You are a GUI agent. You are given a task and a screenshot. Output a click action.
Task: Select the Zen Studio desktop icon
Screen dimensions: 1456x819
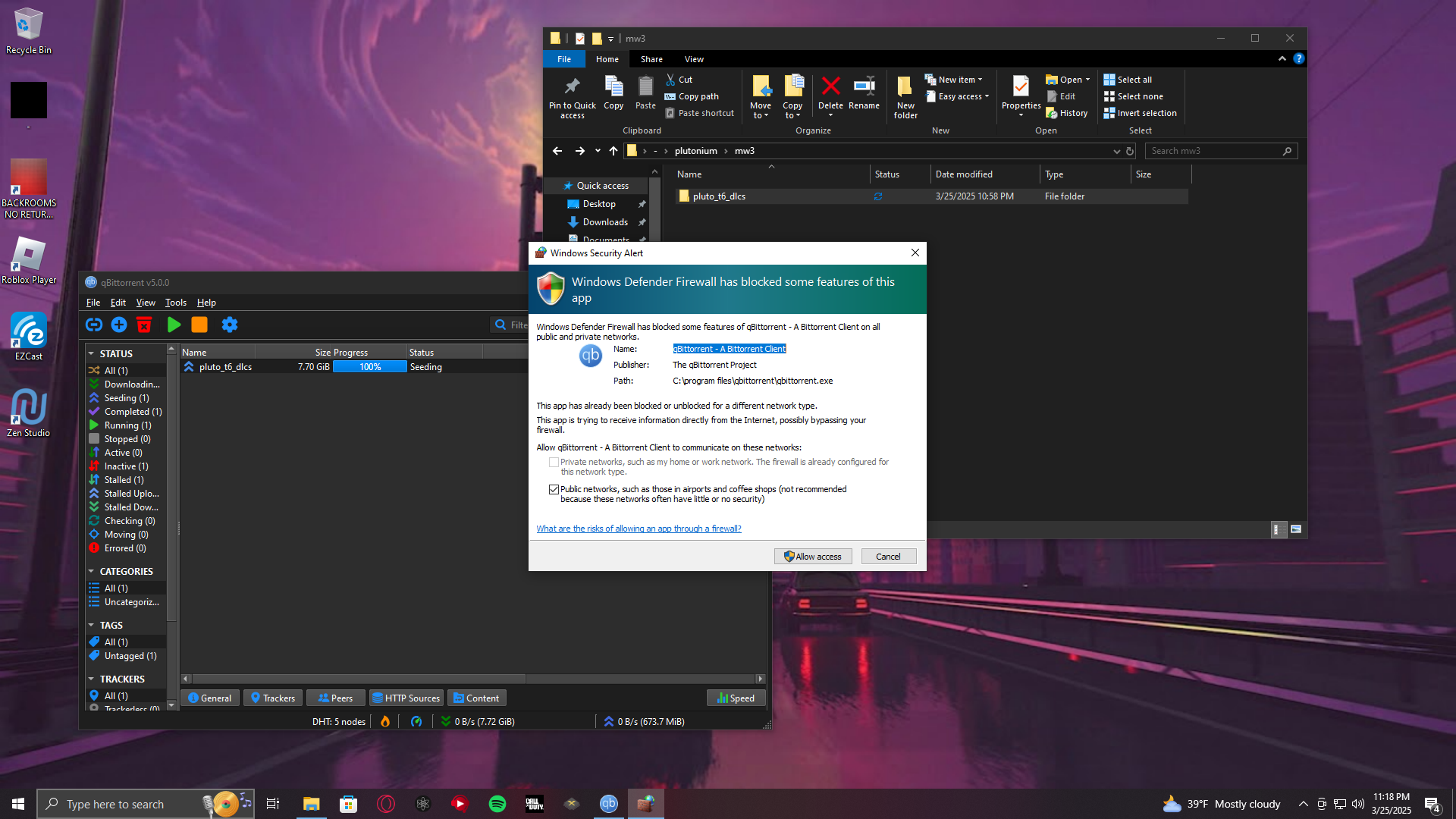click(x=29, y=413)
